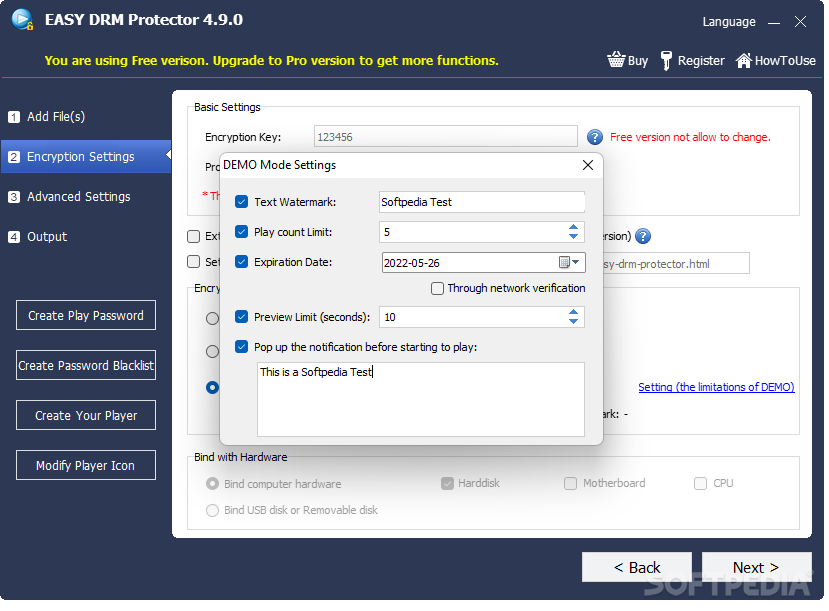This screenshot has height=611, width=829.
Task: Minimize the EASY DRM Protector window
Action: click(774, 22)
